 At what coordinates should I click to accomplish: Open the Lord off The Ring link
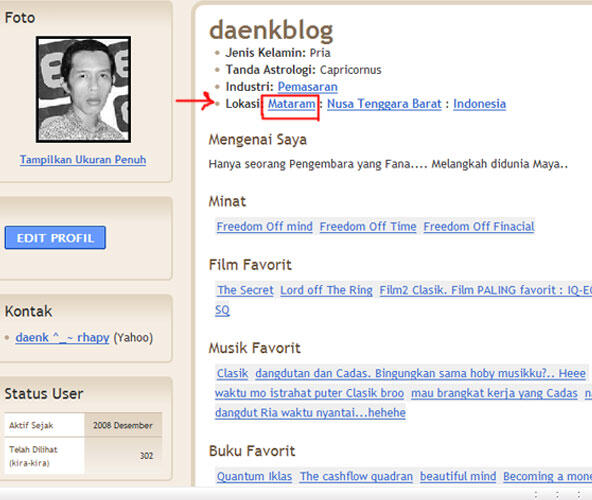(326, 290)
